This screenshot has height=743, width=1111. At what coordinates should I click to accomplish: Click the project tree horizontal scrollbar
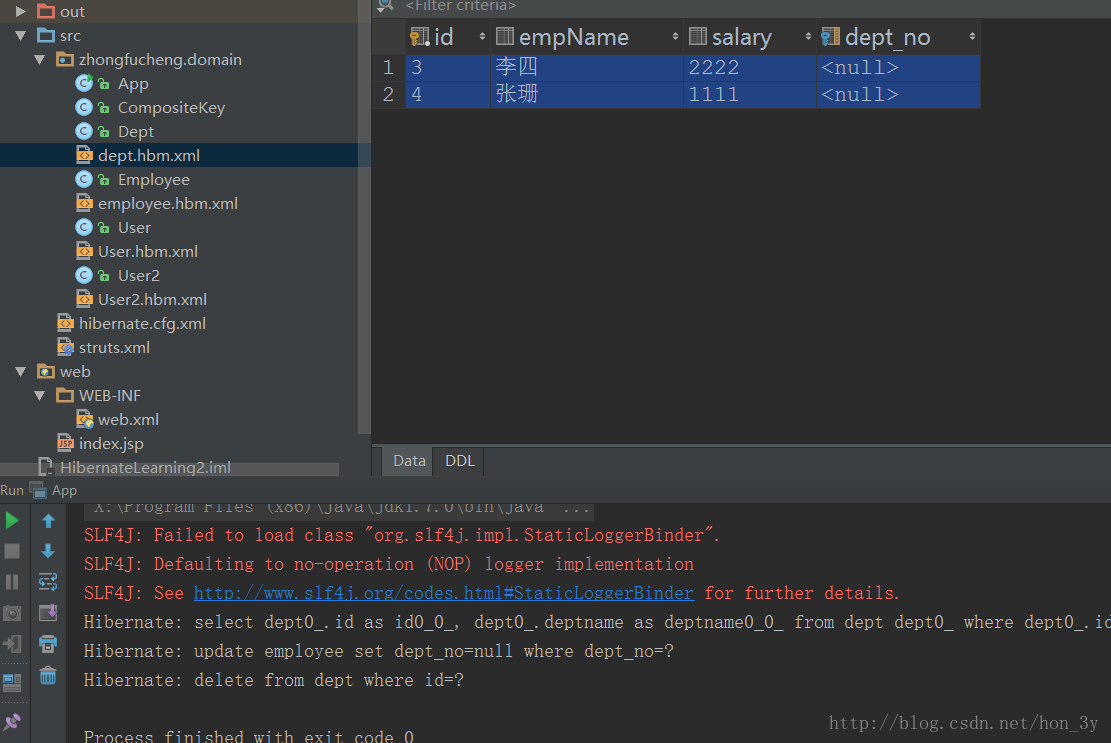(169, 470)
